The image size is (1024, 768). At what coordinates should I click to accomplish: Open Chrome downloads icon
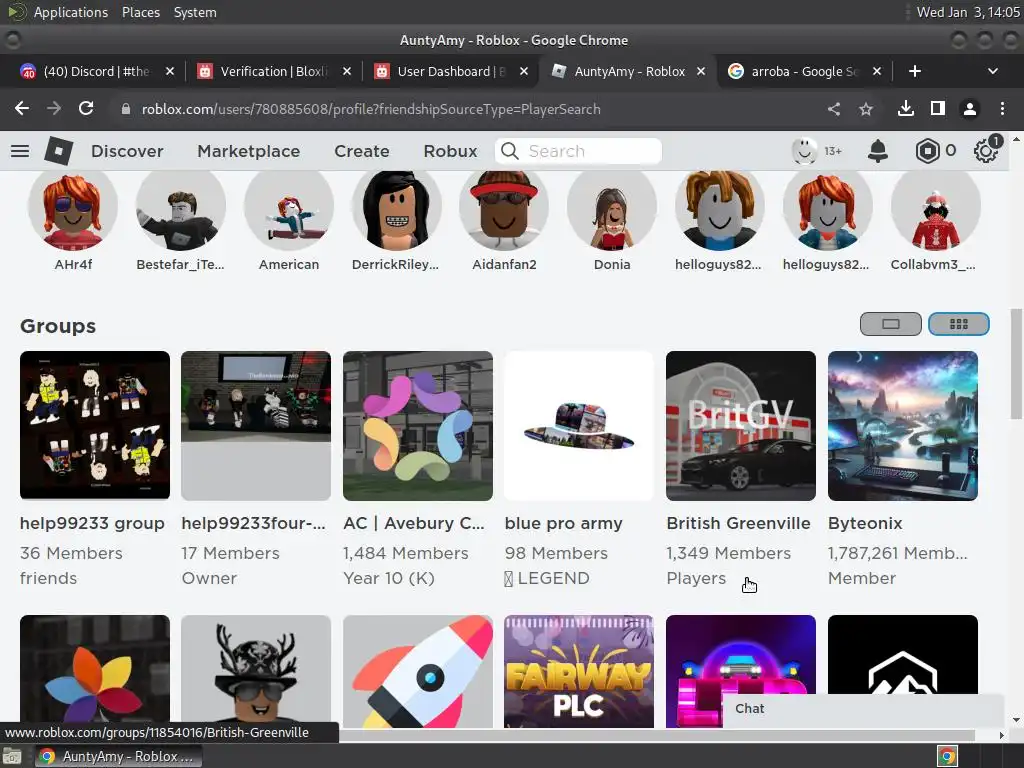tap(906, 108)
